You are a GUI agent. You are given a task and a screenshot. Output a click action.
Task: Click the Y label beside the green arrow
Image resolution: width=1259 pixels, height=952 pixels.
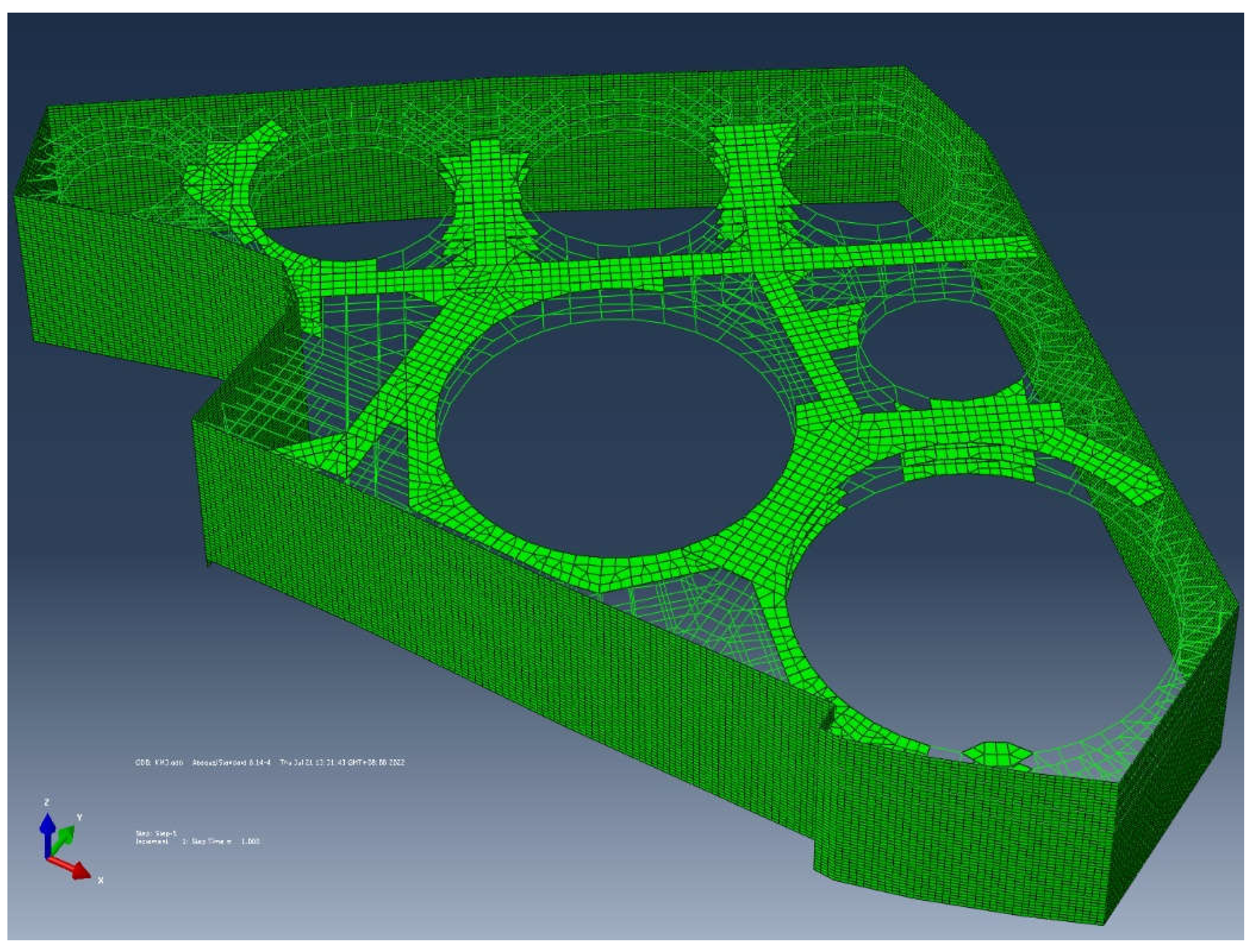tap(80, 817)
